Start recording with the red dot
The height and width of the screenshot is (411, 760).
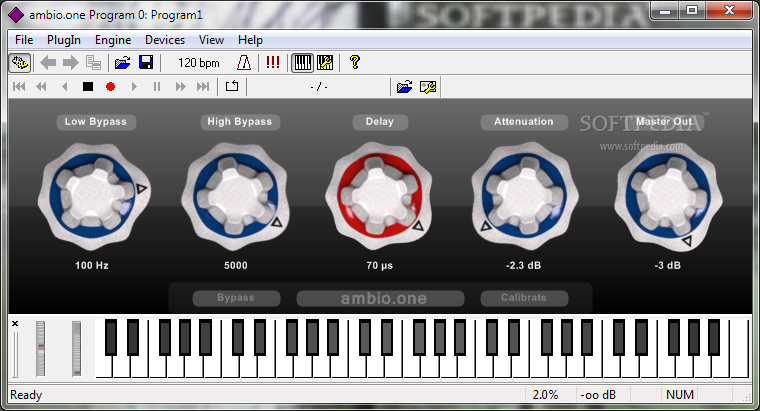point(111,87)
